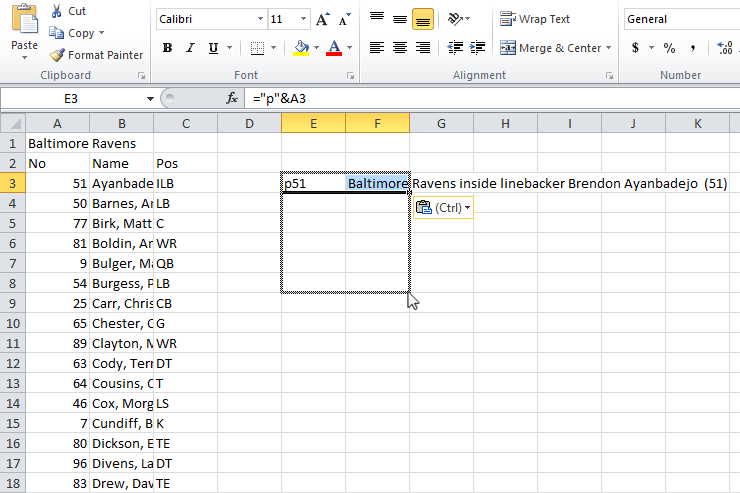The width and height of the screenshot is (740, 493).
Task: Align text right
Action: (423, 48)
